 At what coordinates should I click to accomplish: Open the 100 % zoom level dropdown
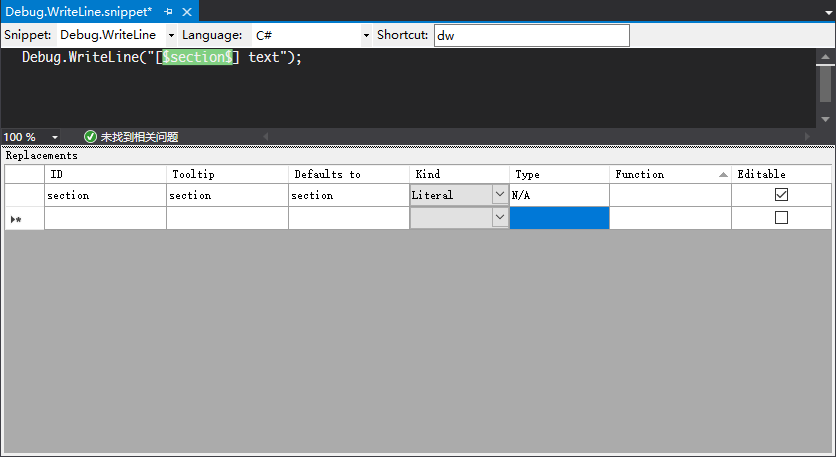(x=54, y=136)
